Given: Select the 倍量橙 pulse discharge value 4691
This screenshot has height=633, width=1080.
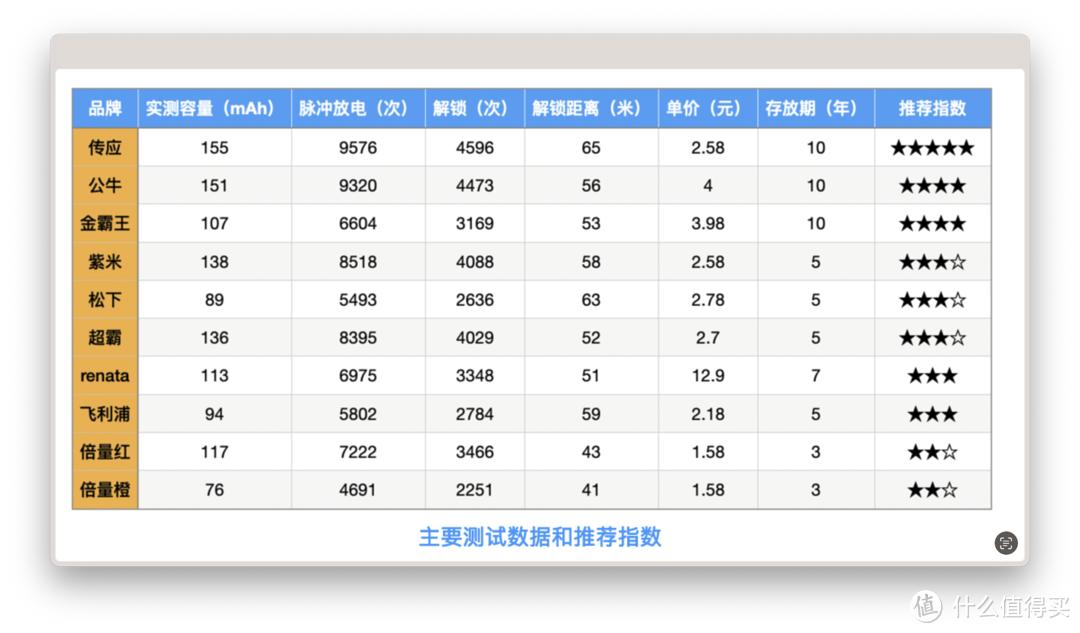Looking at the screenshot, I should point(358,489).
